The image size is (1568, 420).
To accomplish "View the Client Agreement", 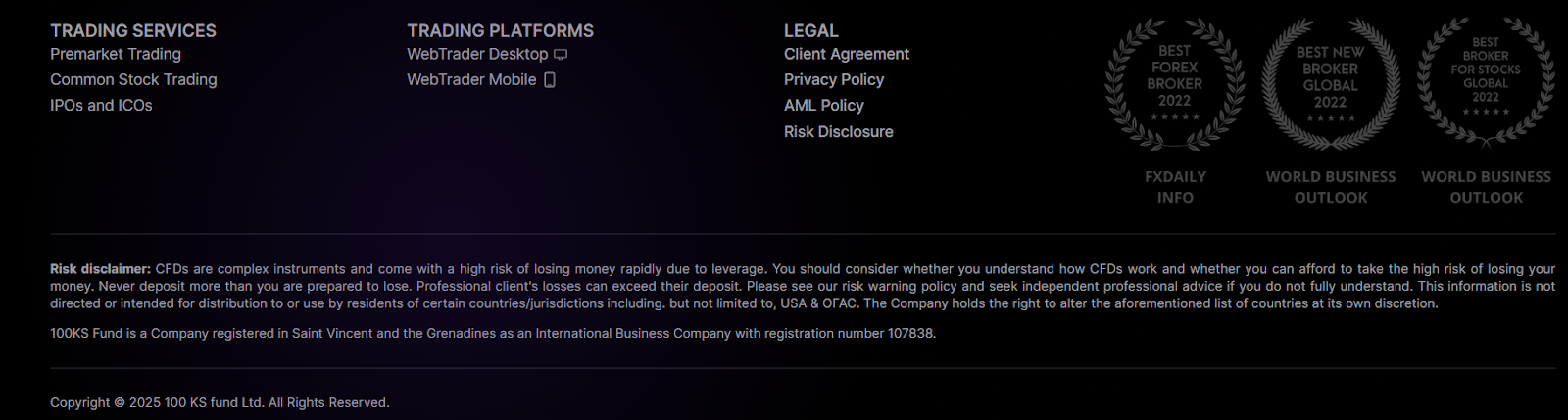I will [x=847, y=54].
